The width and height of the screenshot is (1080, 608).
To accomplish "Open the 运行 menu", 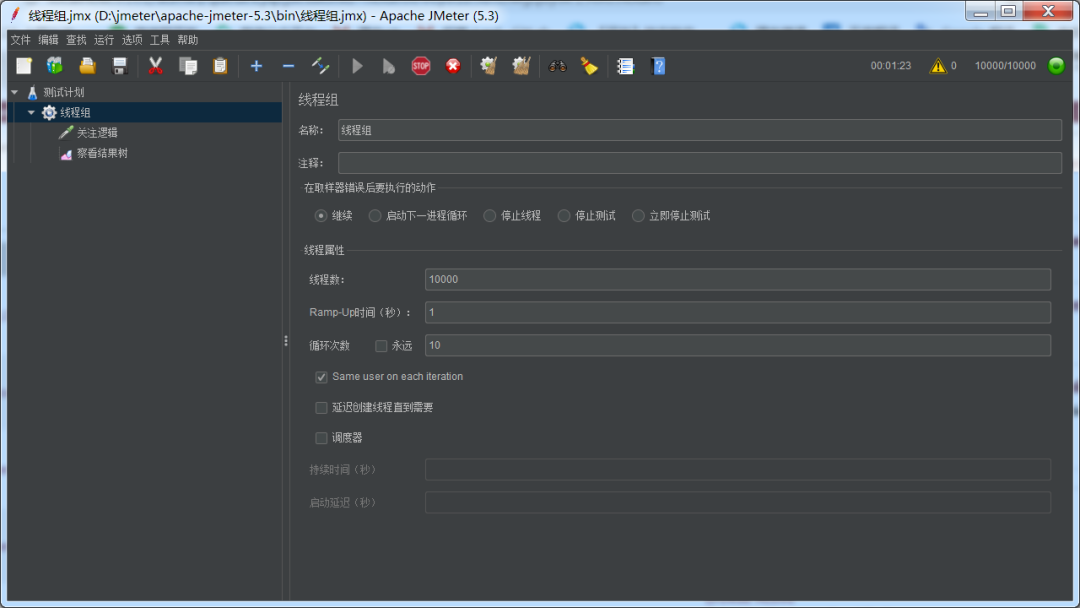I will tap(104, 40).
